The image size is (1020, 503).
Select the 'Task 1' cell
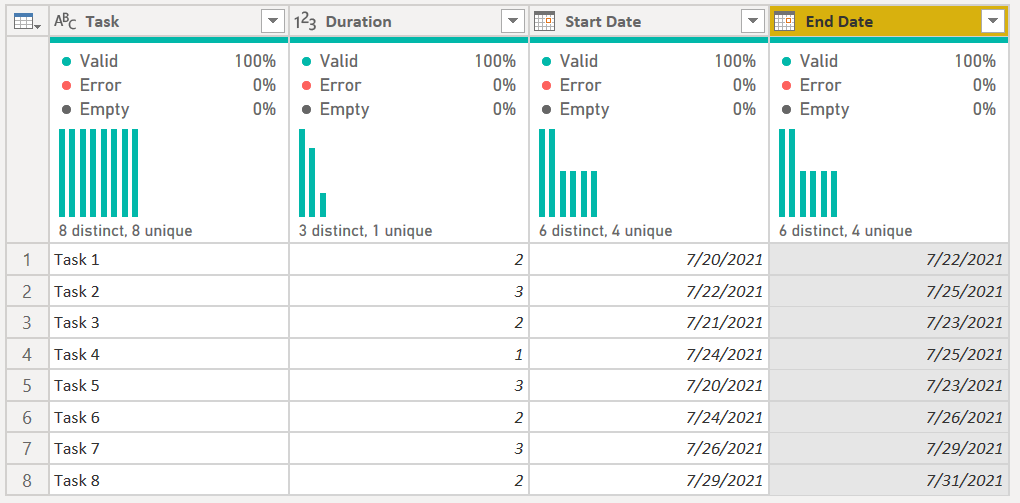[169, 260]
